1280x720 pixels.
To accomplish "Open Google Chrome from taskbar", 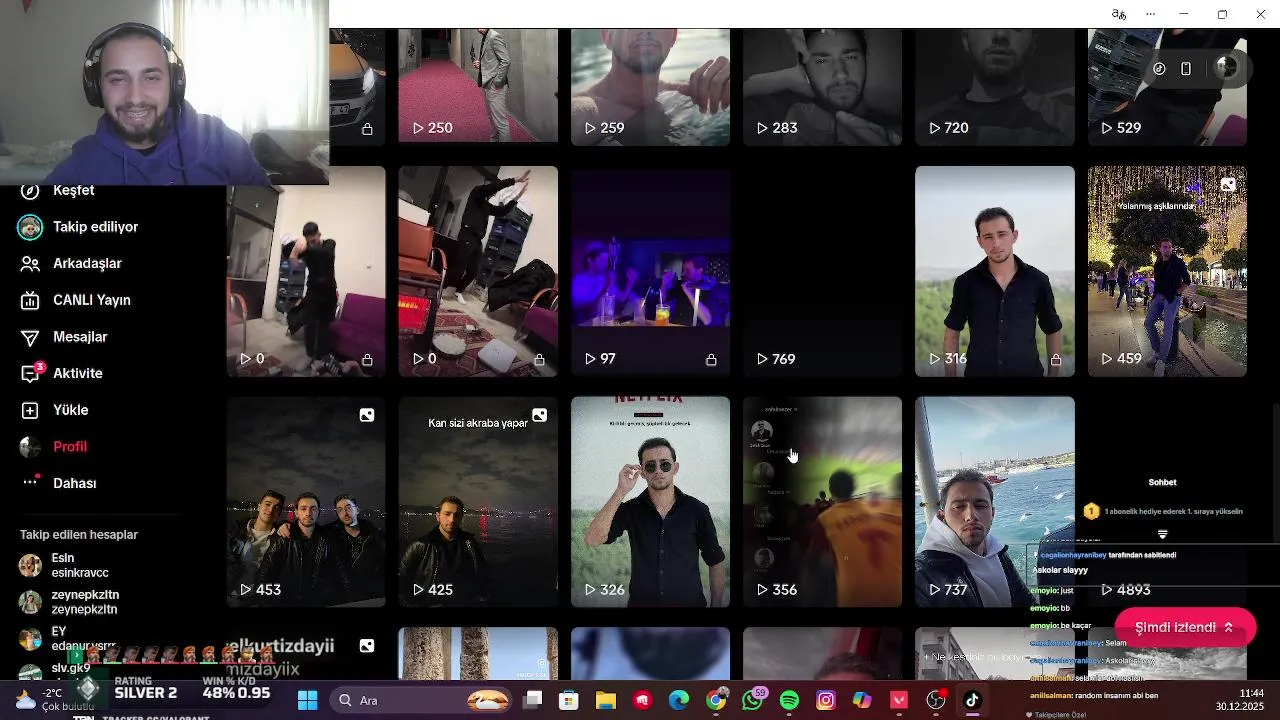I will [716, 700].
